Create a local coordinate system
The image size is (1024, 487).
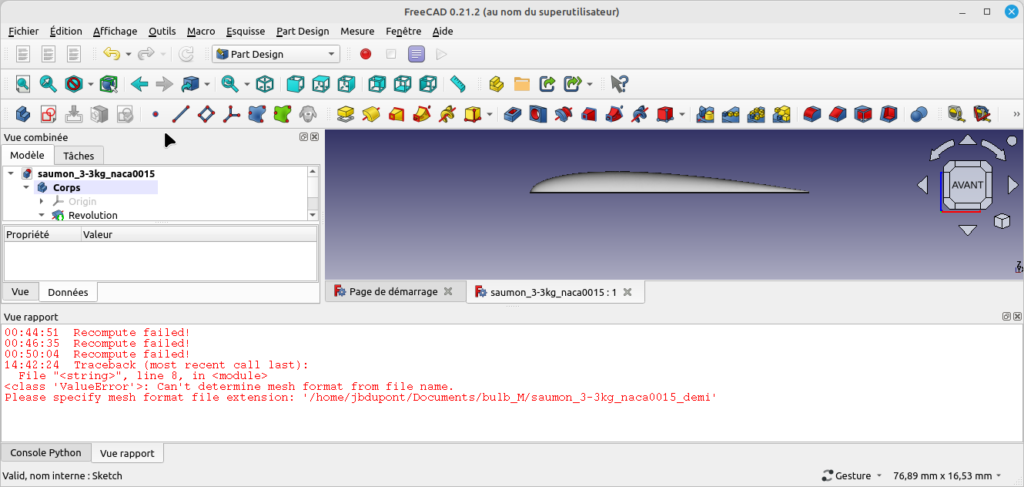[x=231, y=114]
